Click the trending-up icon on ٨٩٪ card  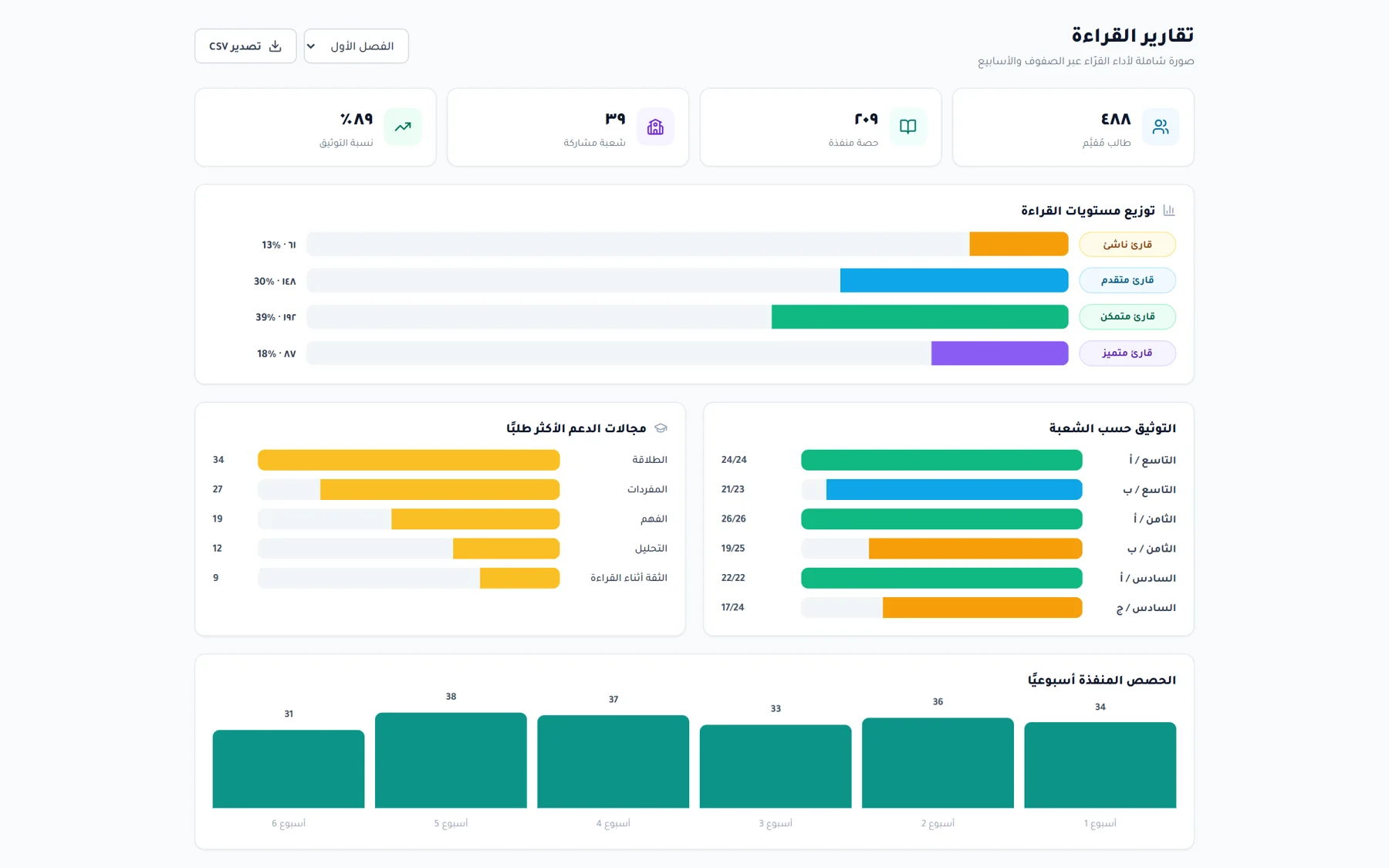coord(403,127)
